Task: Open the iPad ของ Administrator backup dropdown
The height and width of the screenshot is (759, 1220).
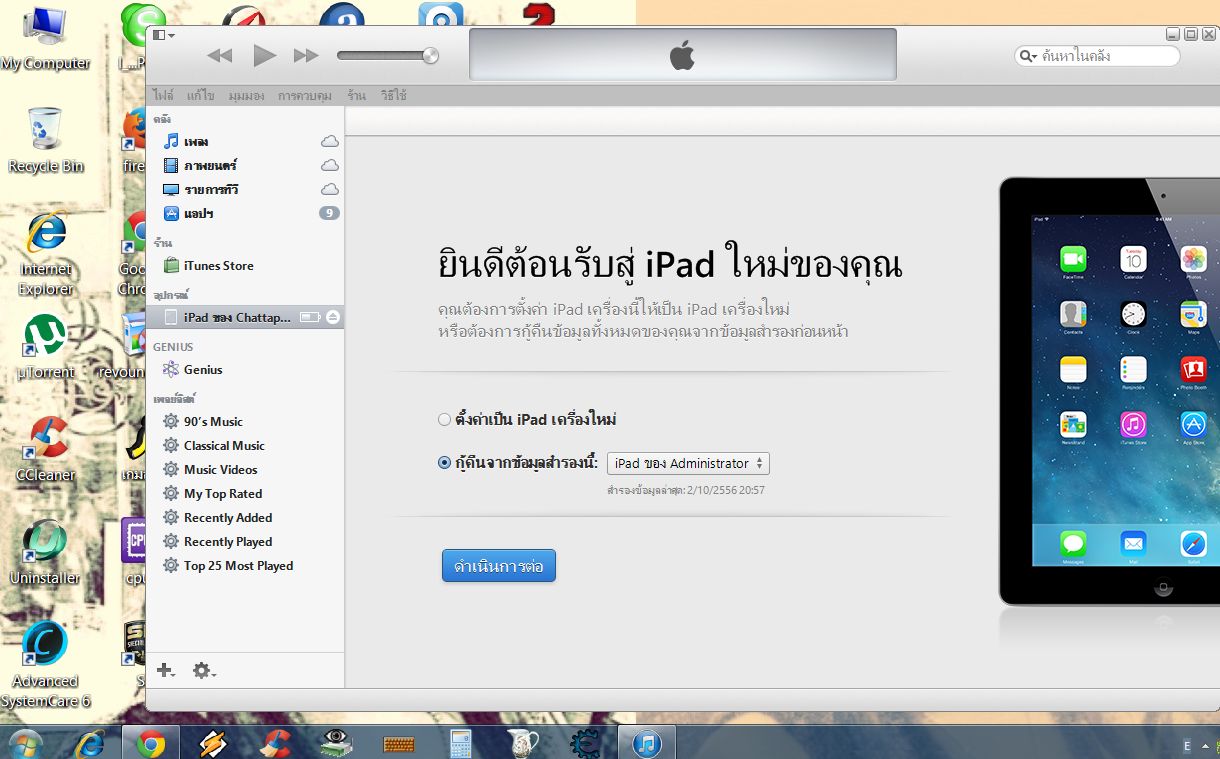Action: click(x=688, y=463)
